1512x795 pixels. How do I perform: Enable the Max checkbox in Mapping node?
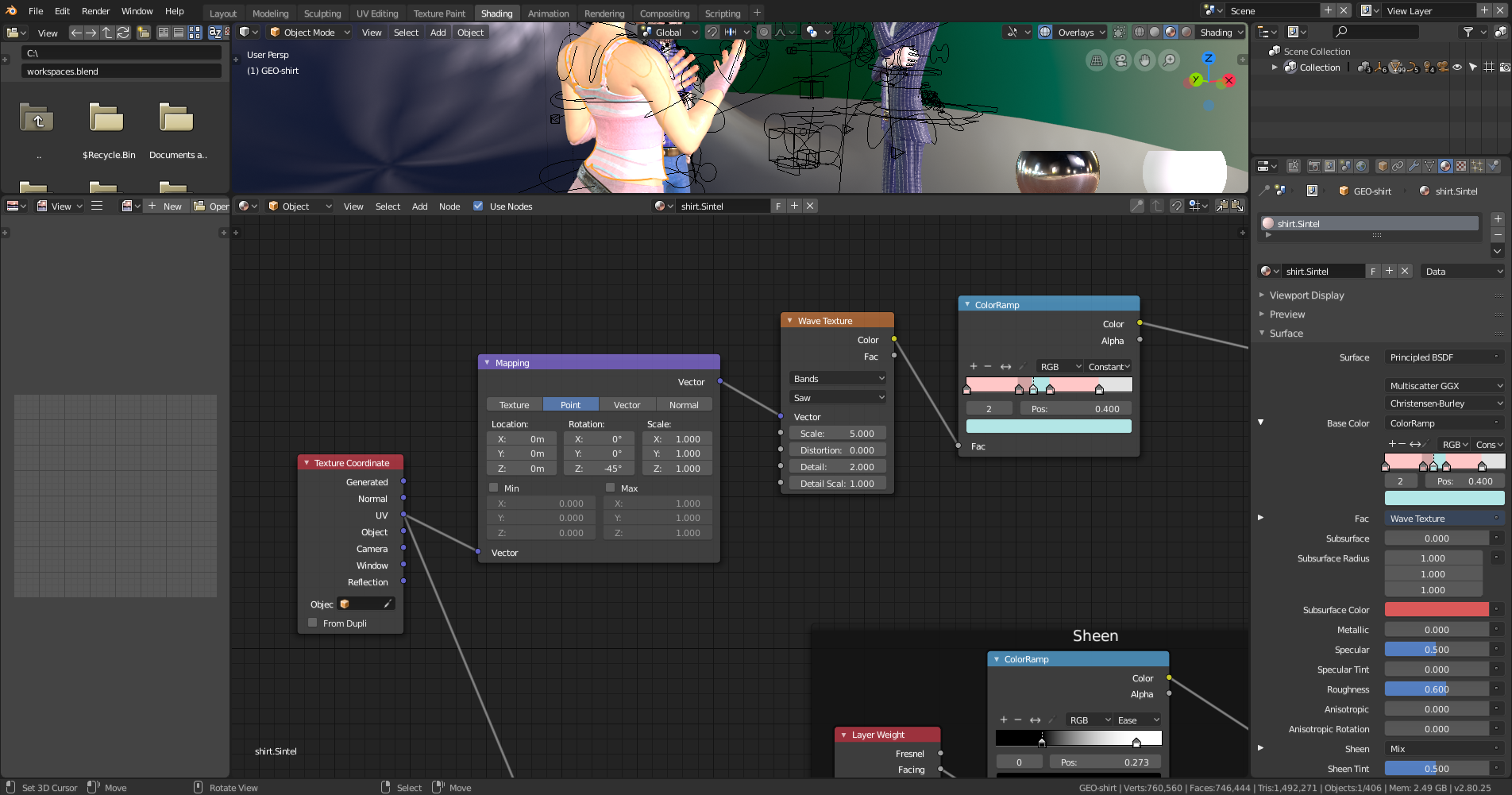(611, 488)
